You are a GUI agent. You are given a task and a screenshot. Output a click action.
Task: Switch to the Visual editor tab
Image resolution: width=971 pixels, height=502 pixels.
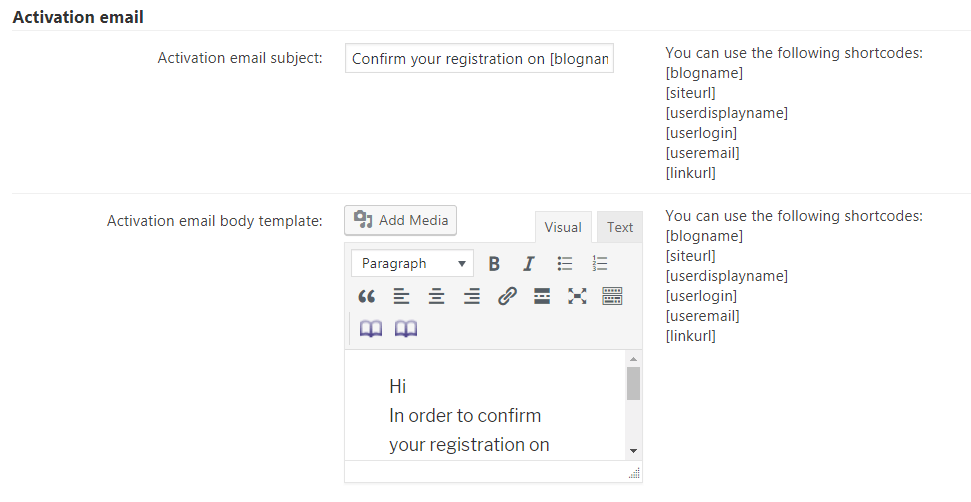[563, 227]
